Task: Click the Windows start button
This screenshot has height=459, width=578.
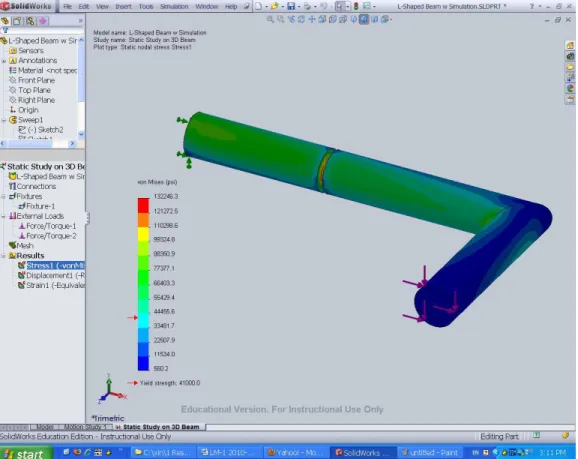Action: pos(24,453)
